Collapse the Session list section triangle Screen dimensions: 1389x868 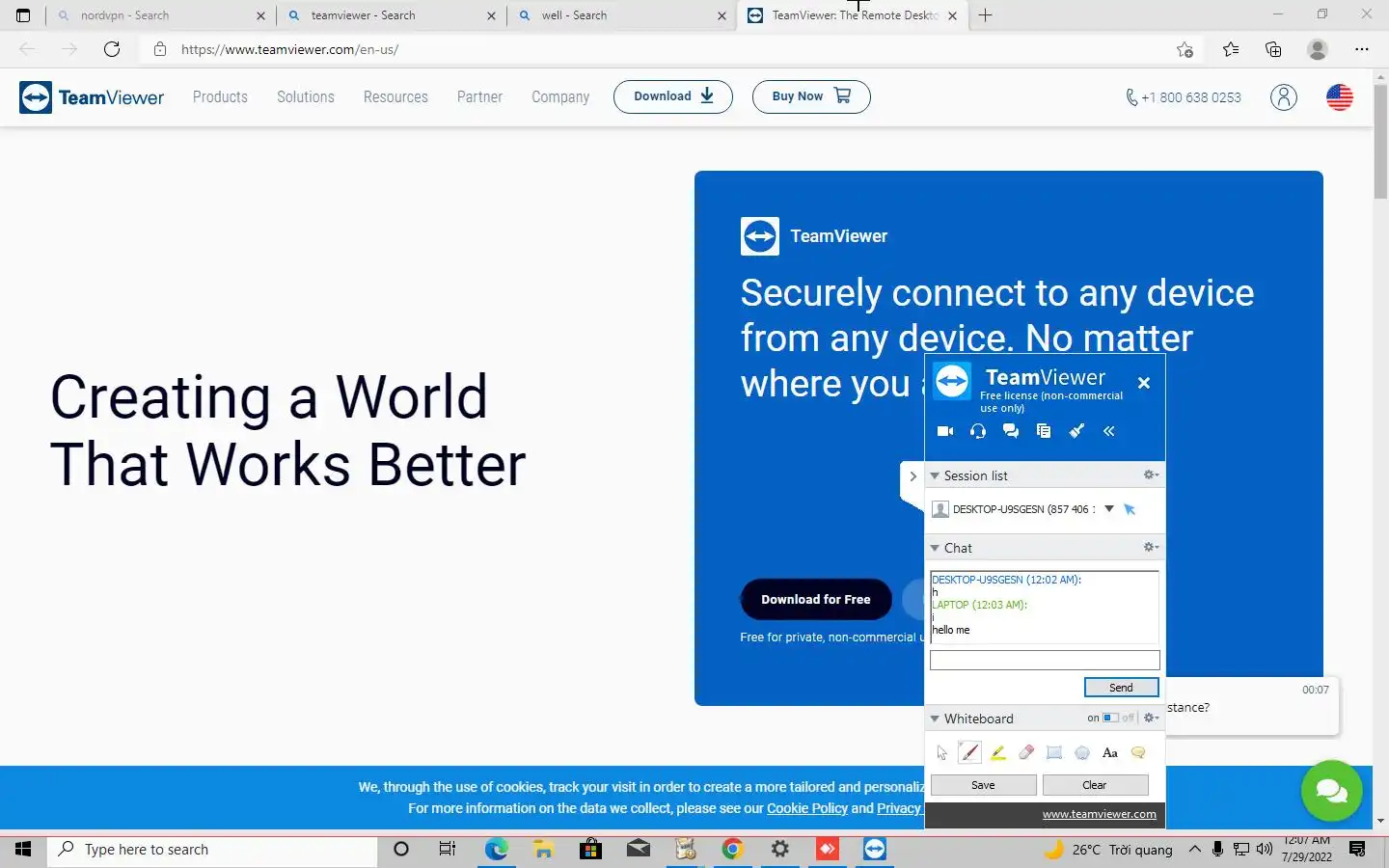point(935,475)
